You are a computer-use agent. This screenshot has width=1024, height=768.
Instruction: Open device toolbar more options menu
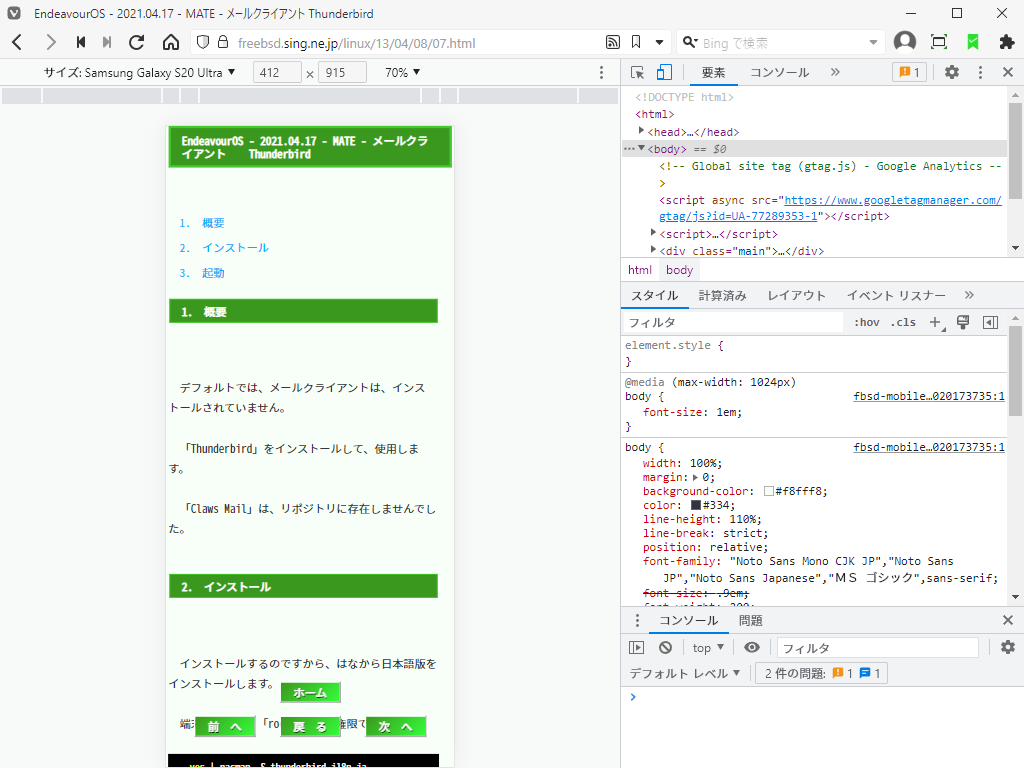601,72
